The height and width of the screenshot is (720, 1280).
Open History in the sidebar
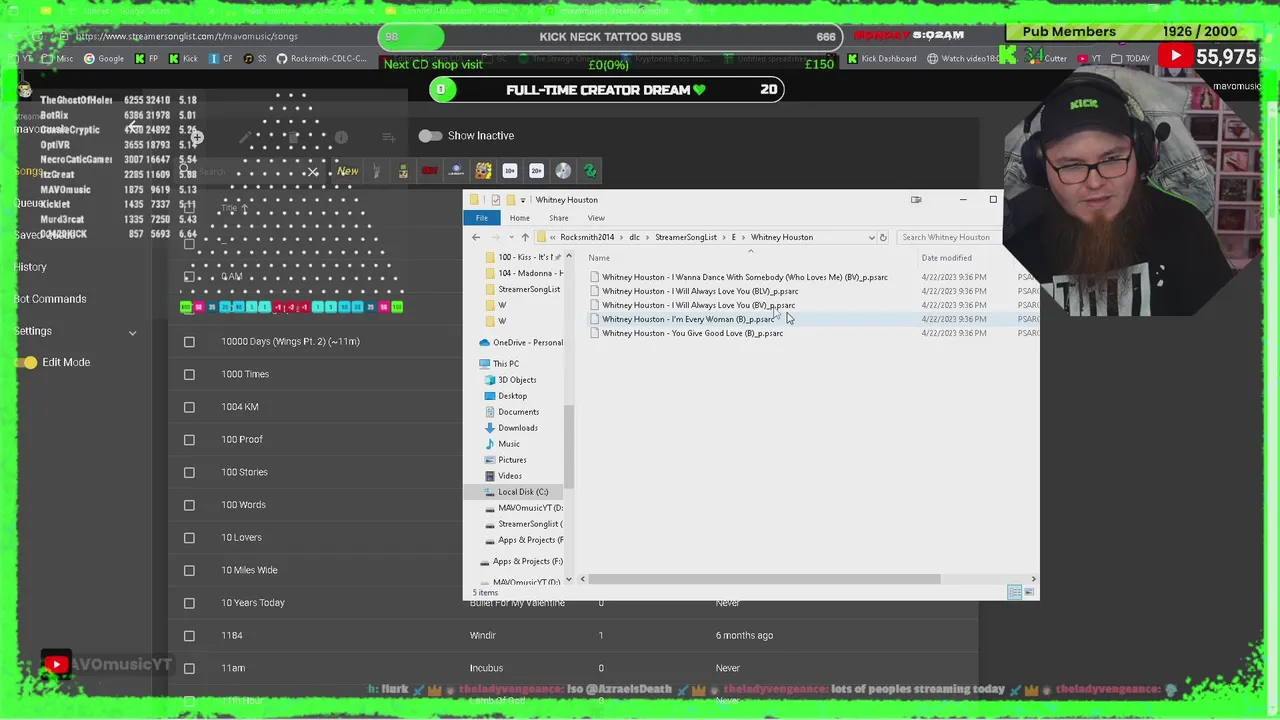(x=30, y=267)
